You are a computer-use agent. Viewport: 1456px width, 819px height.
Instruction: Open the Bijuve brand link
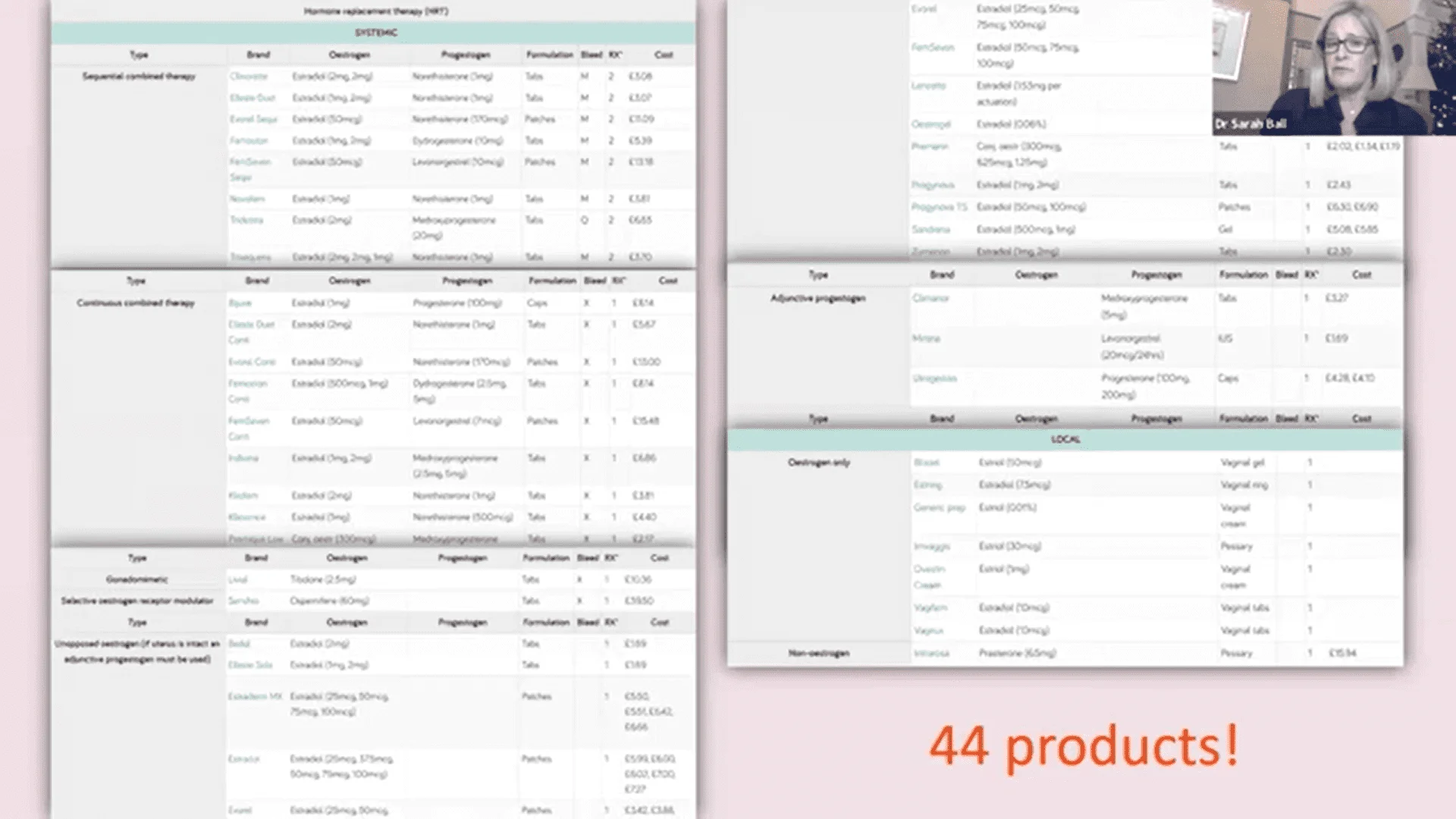(240, 303)
